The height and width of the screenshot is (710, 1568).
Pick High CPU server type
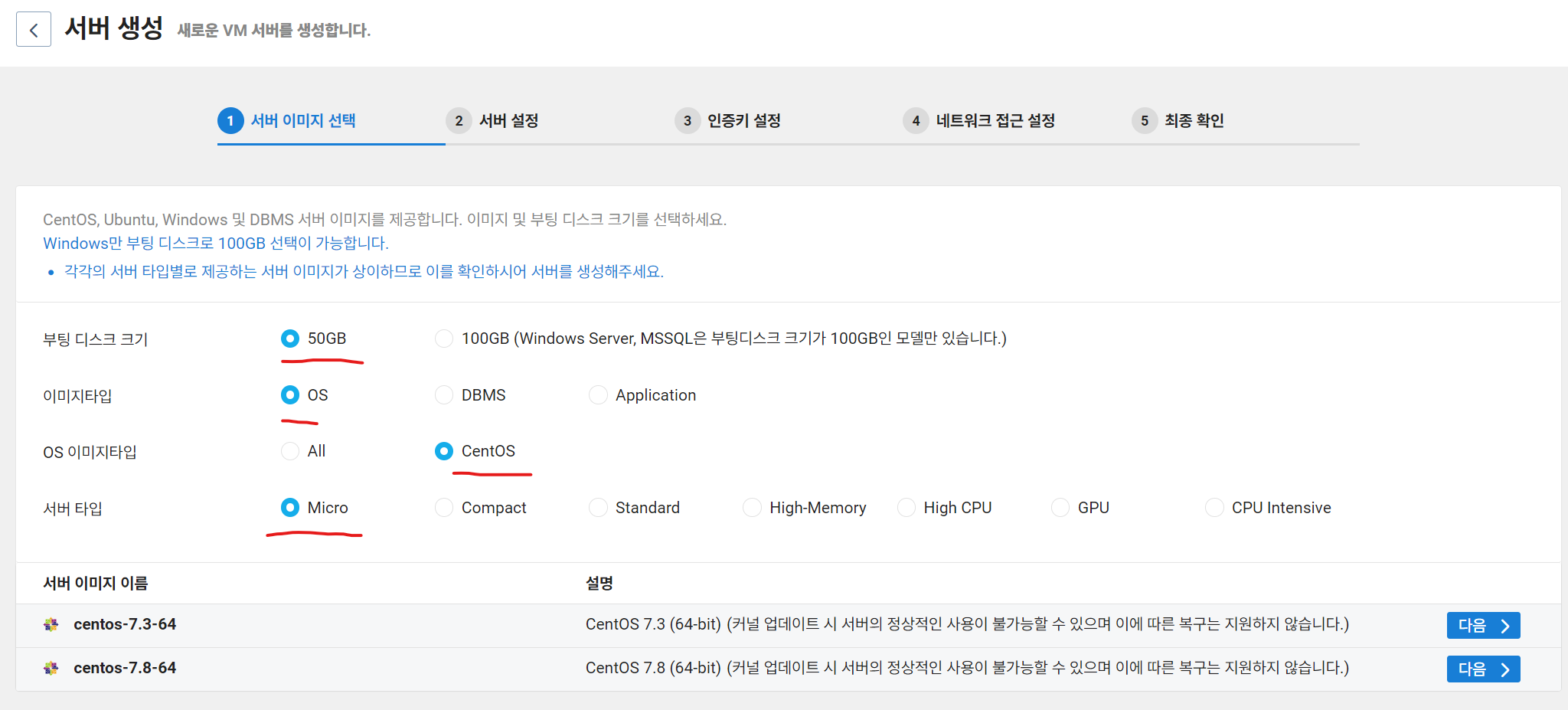906,508
